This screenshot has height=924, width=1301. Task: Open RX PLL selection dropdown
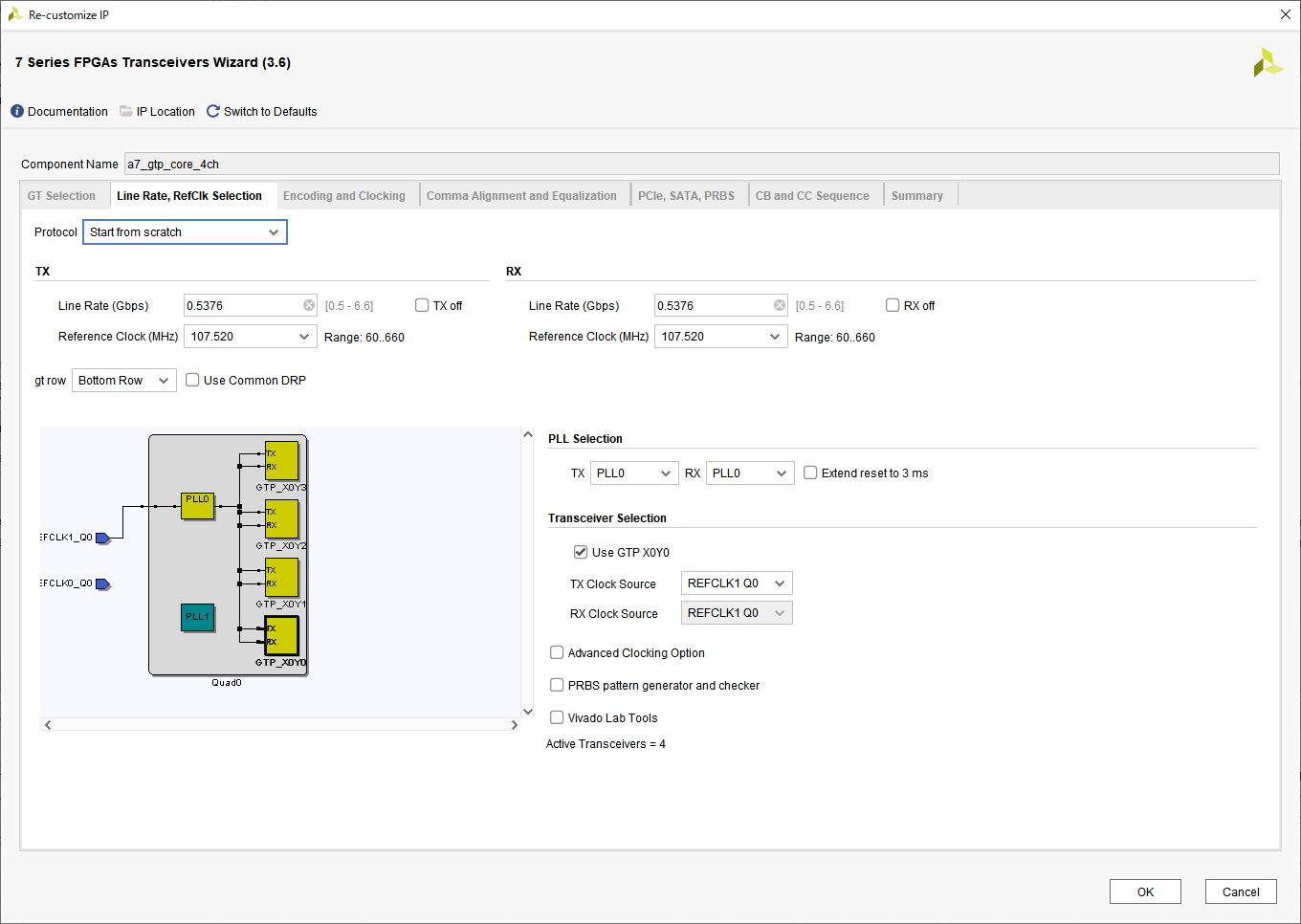click(750, 473)
